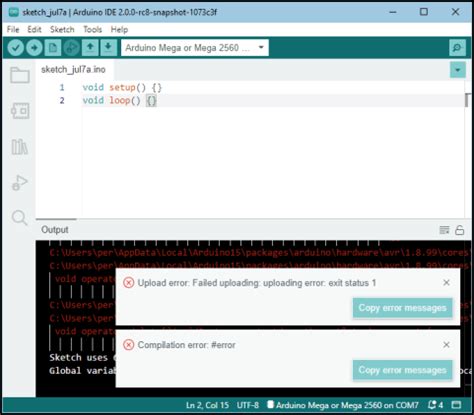
Task: Open the Sketchbook folder sidebar icon
Action: pos(20,75)
